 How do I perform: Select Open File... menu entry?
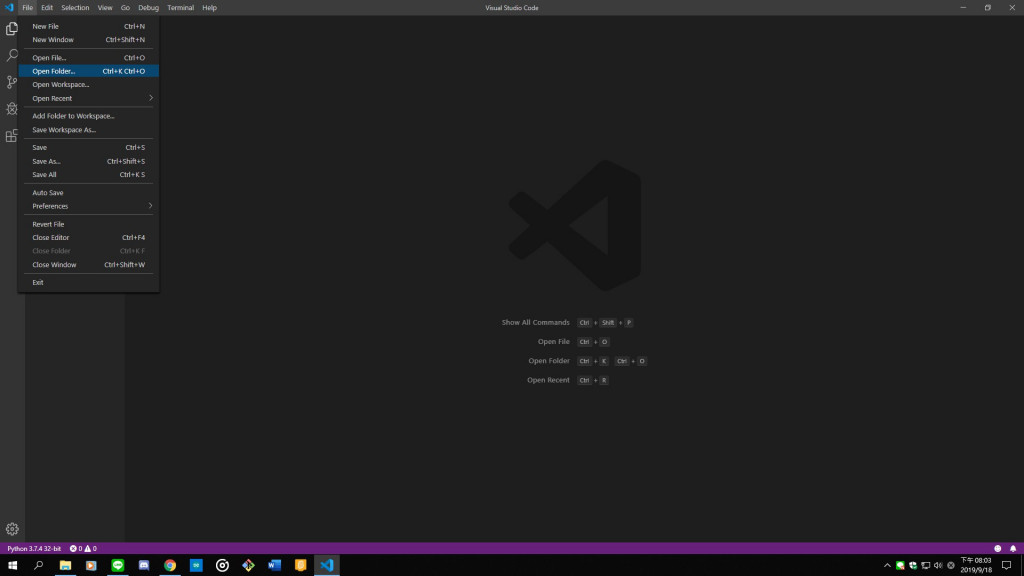(x=88, y=57)
